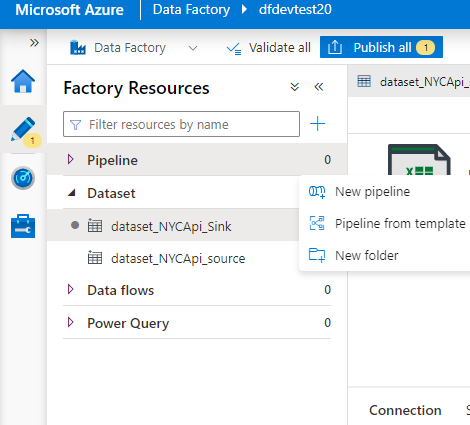Click the Data flows count 0
The width and height of the screenshot is (470, 425).
point(327,290)
